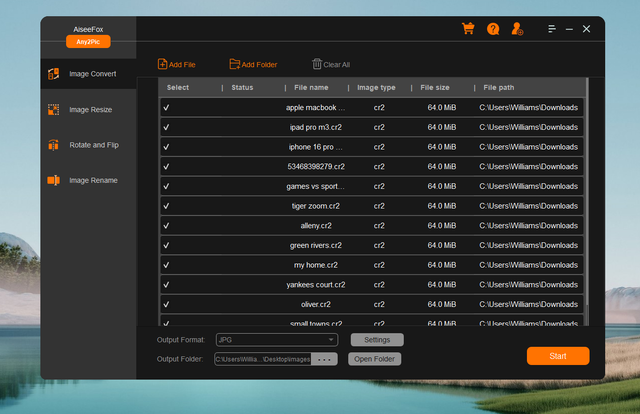Click the Output Folder path field

pos(263,359)
